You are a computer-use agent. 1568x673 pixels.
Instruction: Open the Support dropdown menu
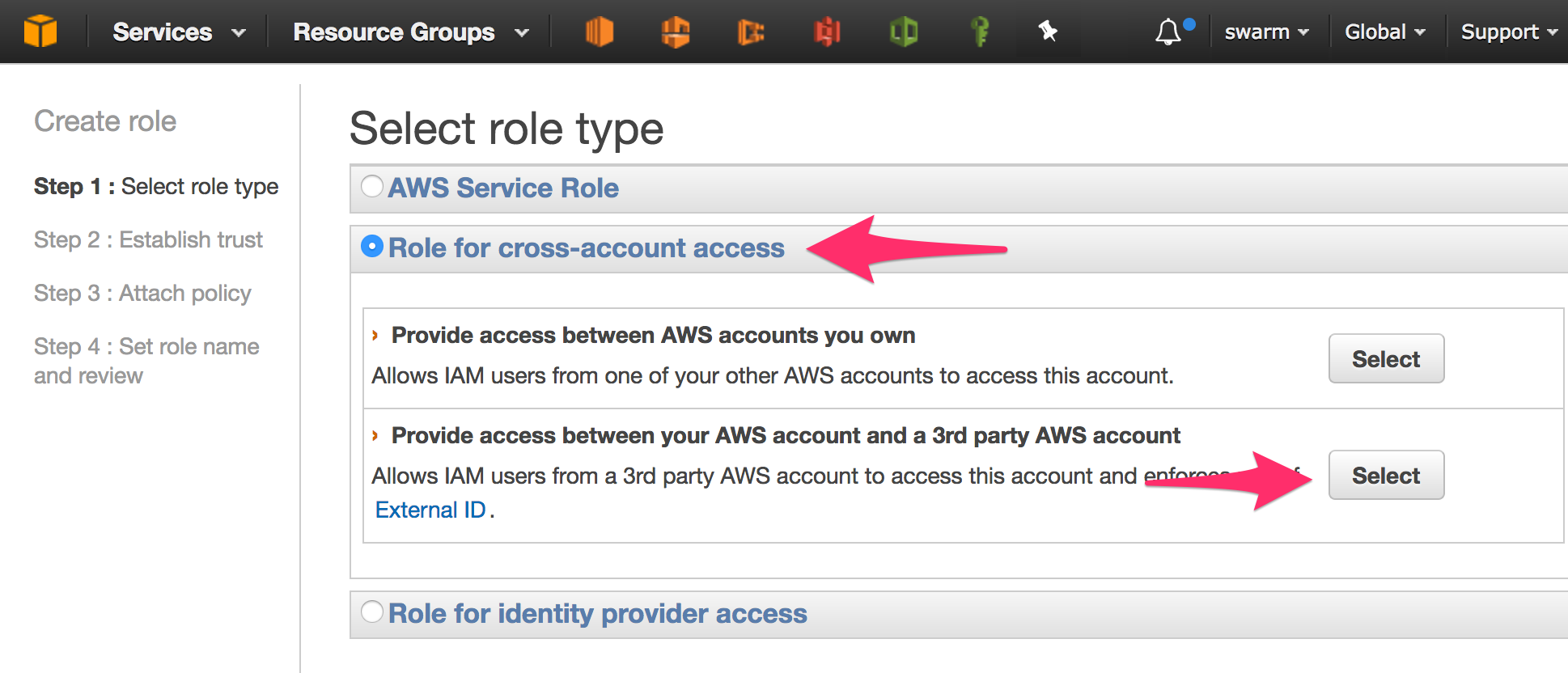coord(1509,32)
